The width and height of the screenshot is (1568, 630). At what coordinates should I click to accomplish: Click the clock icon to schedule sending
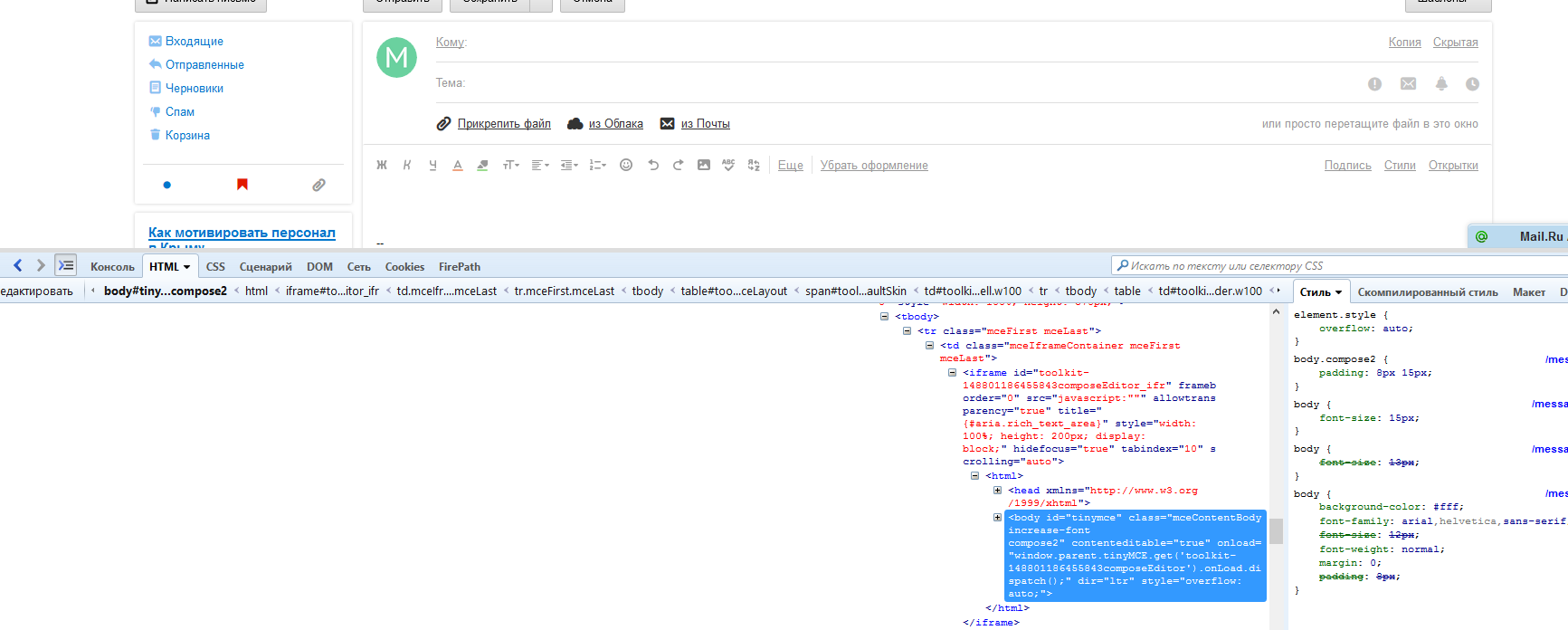coord(1472,84)
